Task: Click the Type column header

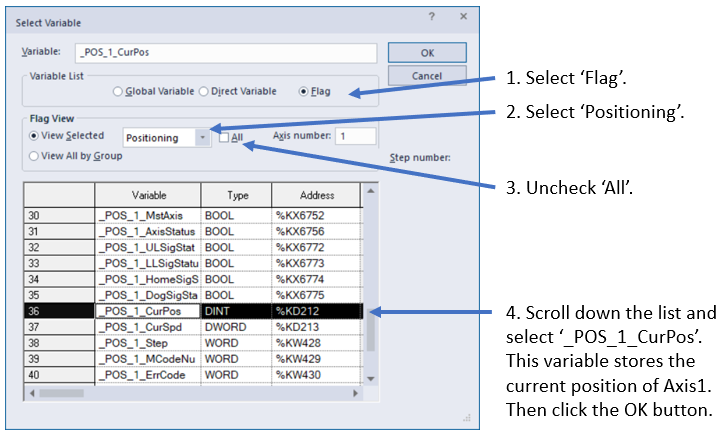Action: tap(235, 195)
